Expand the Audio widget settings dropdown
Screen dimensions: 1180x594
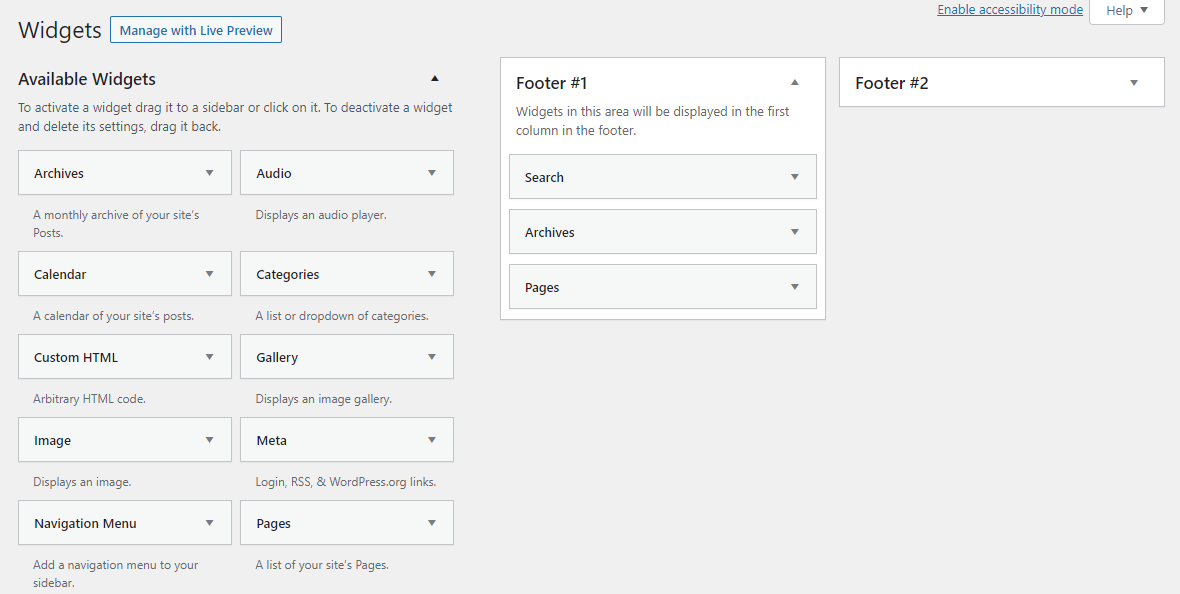(432, 172)
